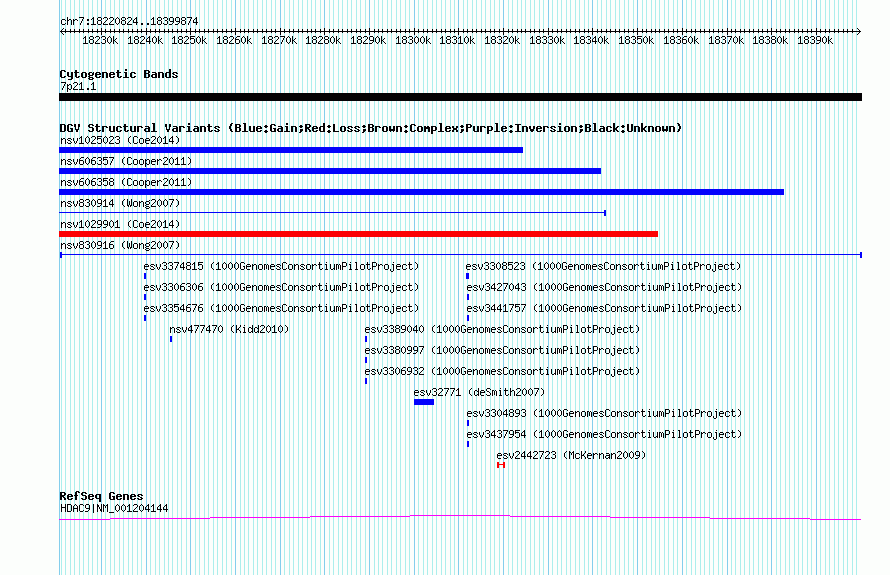The image size is (890, 575).
Task: Click the 18390k ruler tick label
Action: click(815, 40)
